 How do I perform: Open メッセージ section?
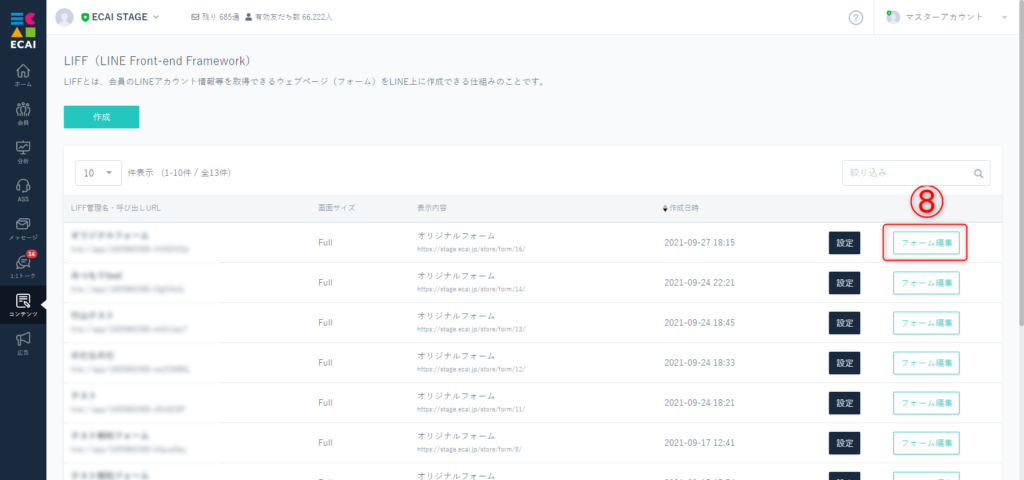23,228
